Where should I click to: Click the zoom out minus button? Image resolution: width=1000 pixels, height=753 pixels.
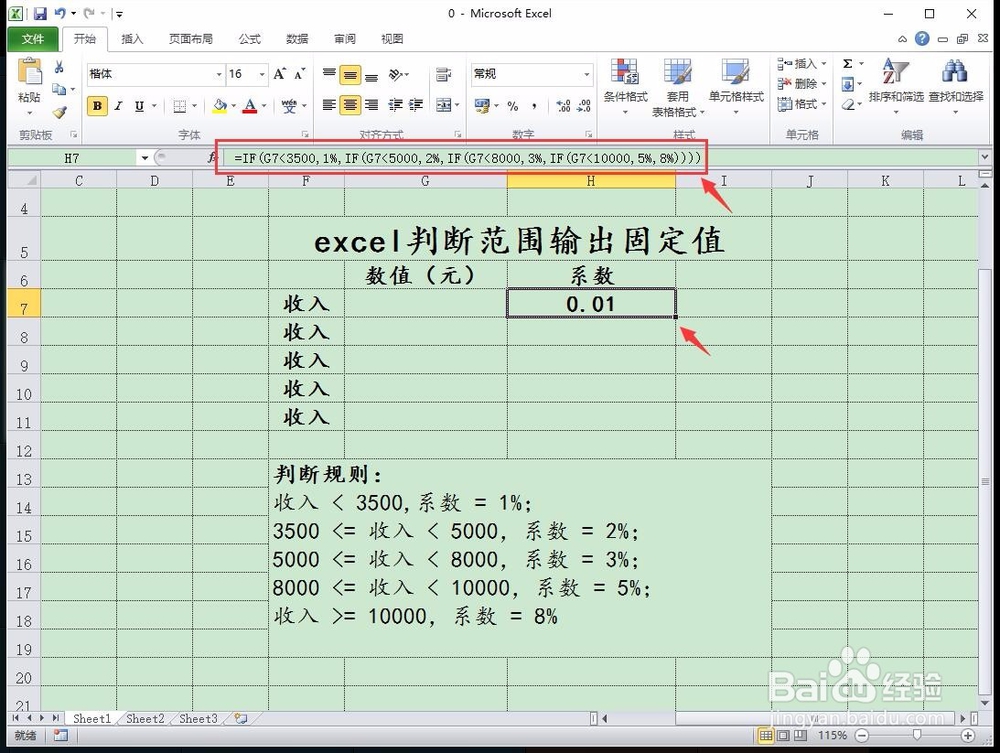(x=862, y=735)
